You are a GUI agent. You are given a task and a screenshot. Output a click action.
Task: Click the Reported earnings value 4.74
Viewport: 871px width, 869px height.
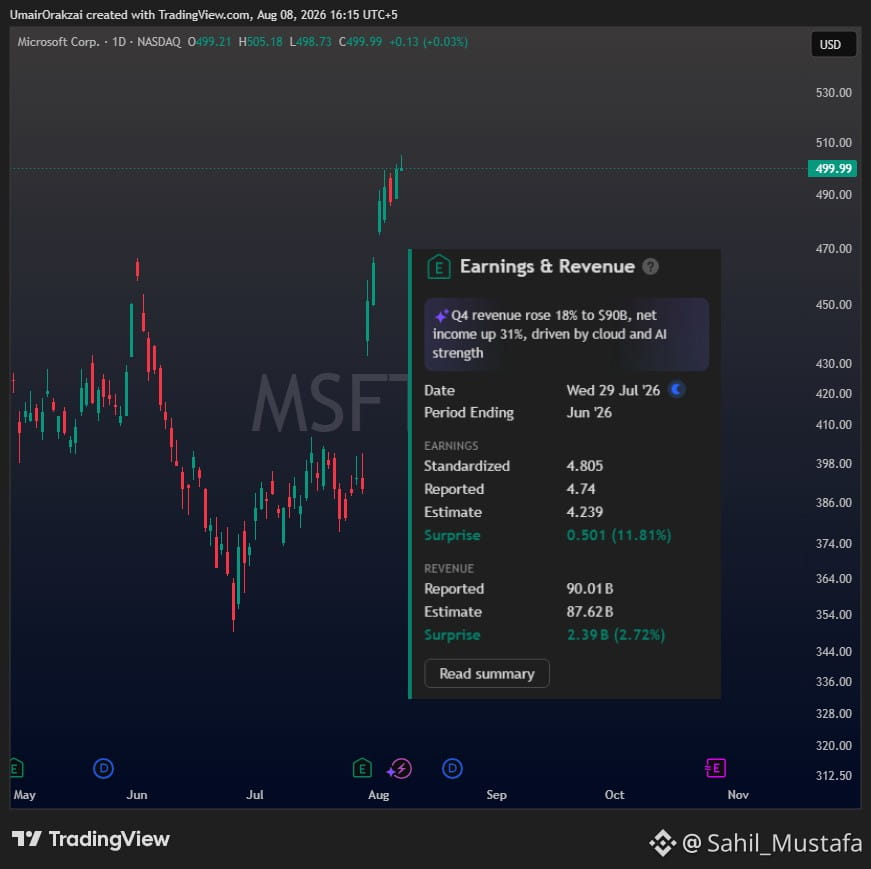point(580,489)
